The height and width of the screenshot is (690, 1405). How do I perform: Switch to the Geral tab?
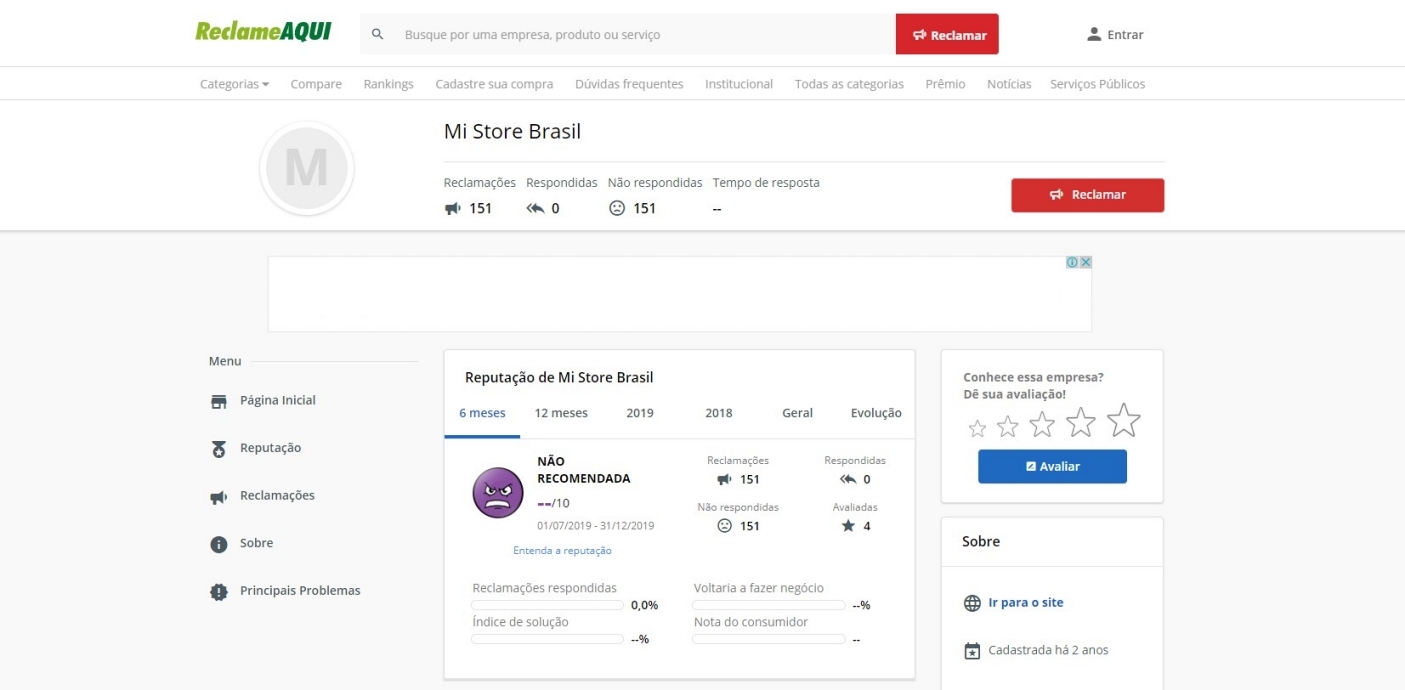pos(798,413)
